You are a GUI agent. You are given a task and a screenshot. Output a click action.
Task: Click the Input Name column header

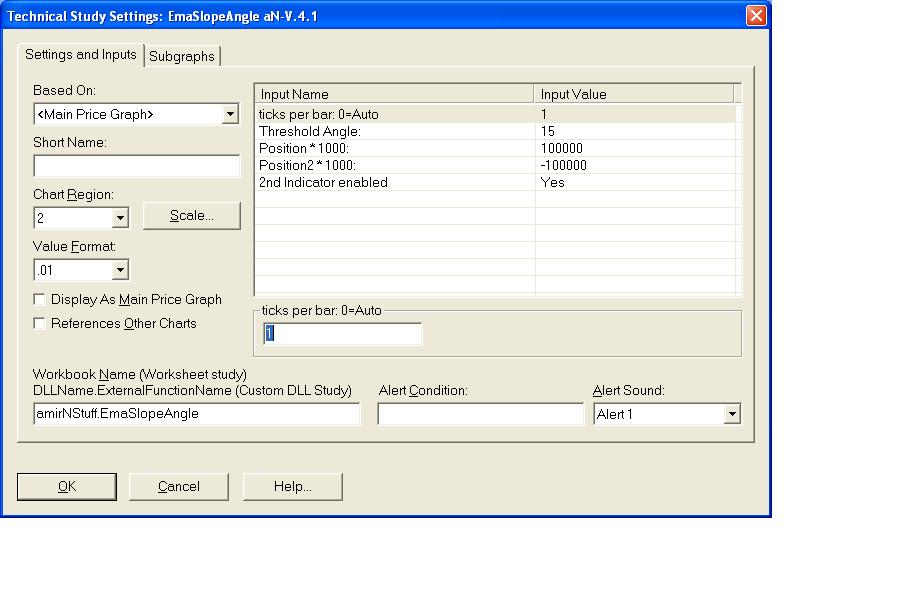point(395,94)
